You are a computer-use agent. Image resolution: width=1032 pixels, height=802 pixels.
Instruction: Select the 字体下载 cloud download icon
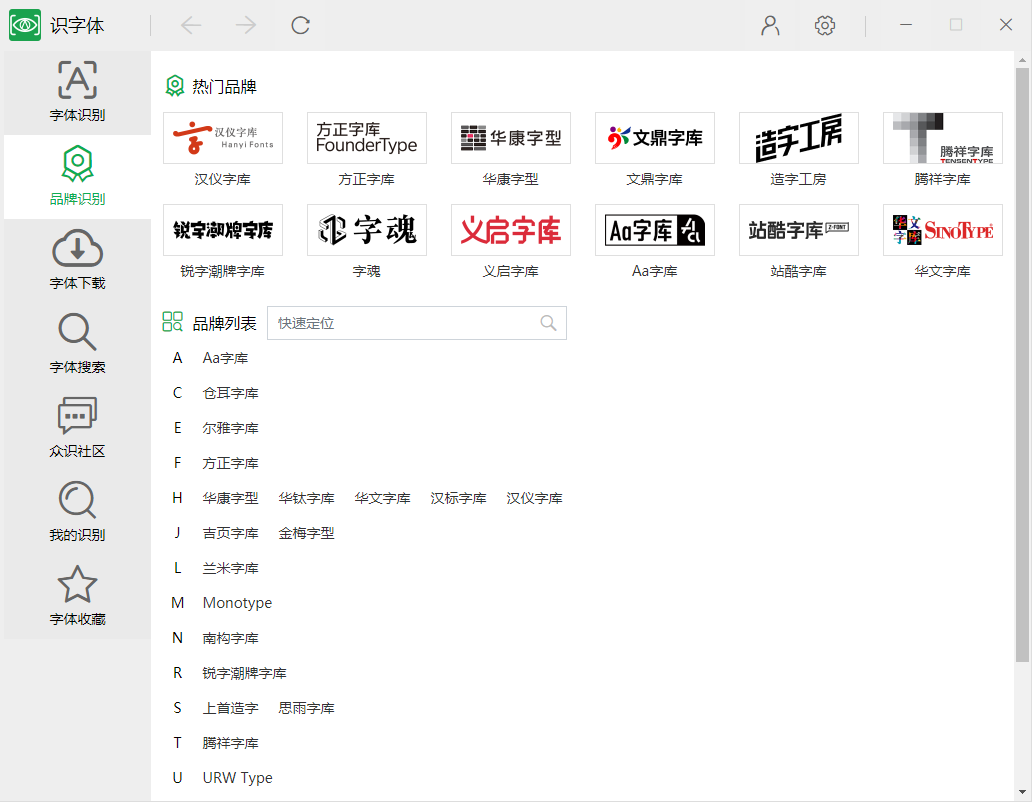(77, 250)
